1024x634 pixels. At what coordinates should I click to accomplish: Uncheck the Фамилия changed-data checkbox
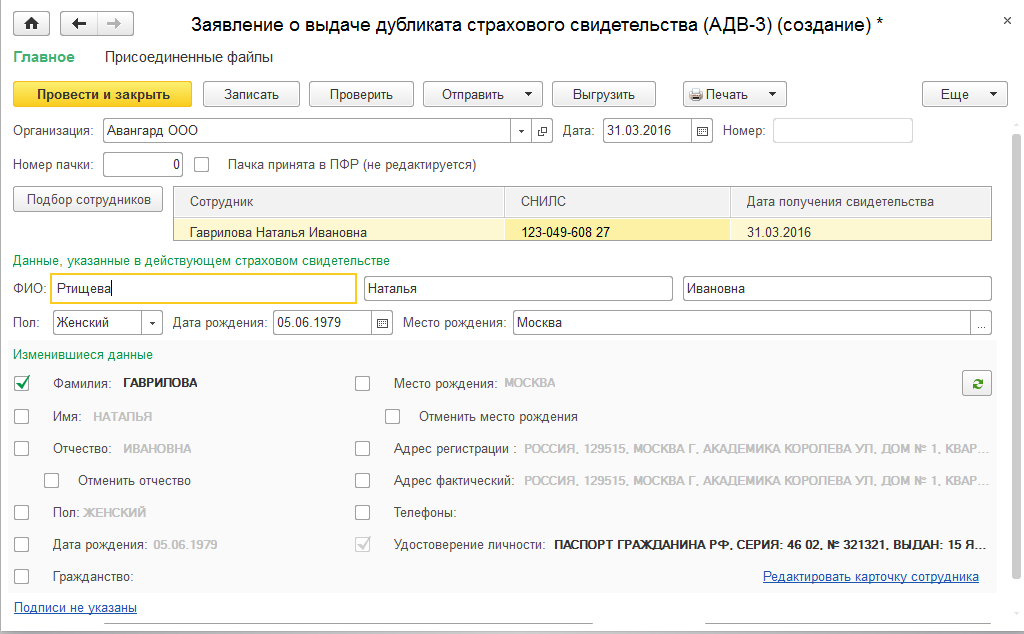coord(22,383)
